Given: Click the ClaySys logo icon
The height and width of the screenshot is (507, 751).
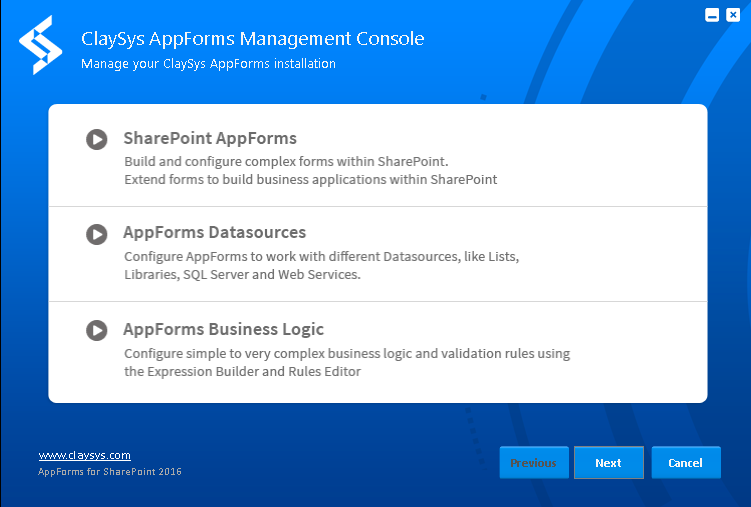Looking at the screenshot, I should [41, 45].
